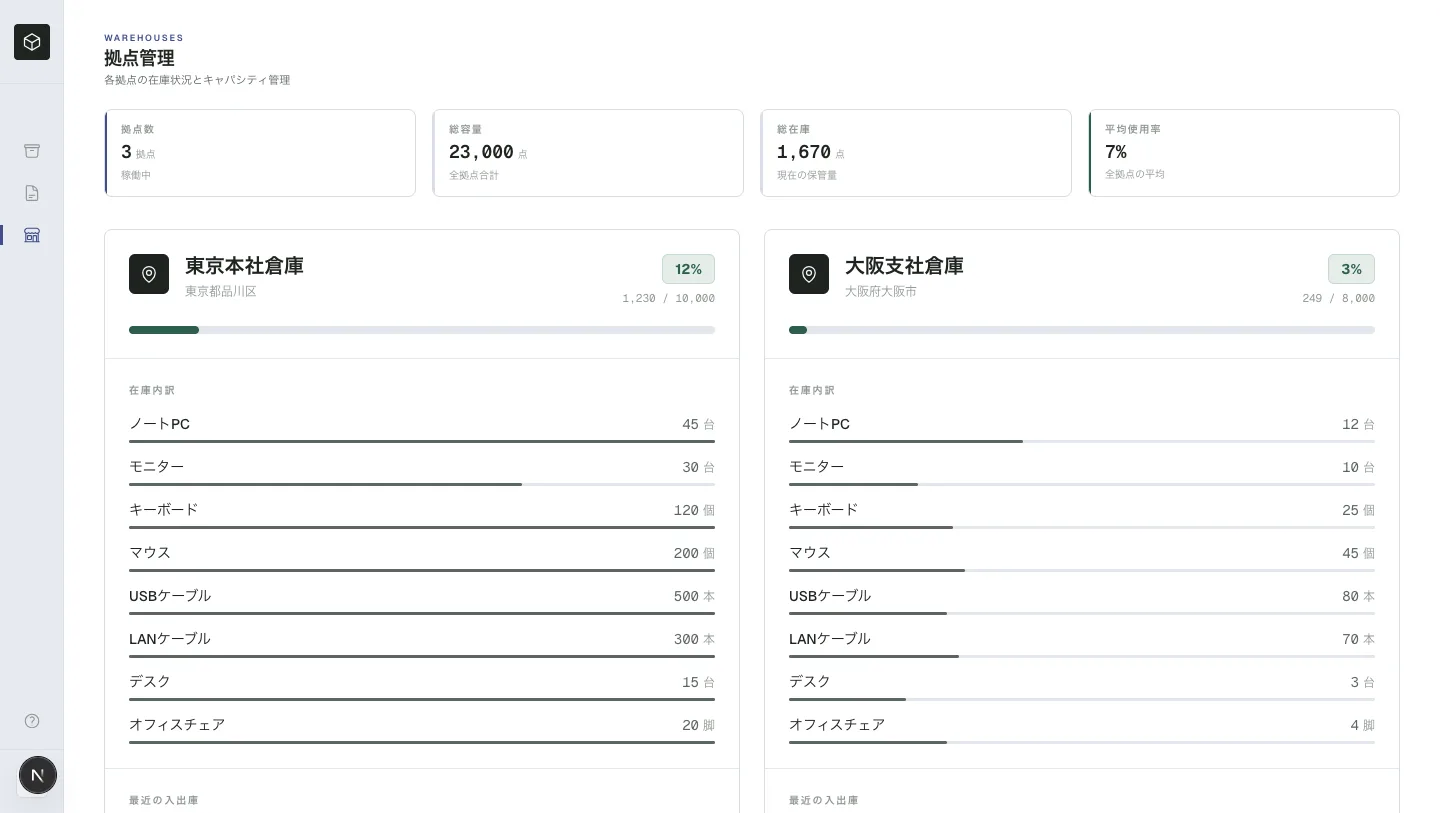Click the 最近の入出庫 label in 東京本社倉庫
Image resolution: width=1440 pixels, height=813 pixels.
click(164, 800)
